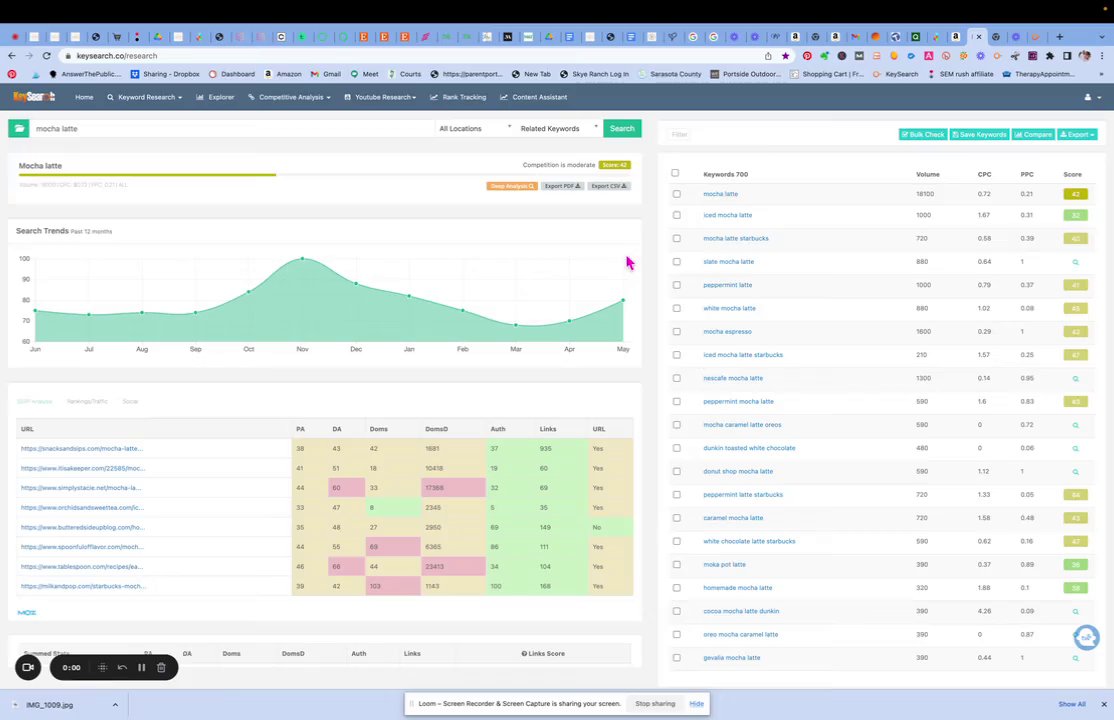The width and height of the screenshot is (1114, 720).
Task: Open Rank Tracking in navigation bar
Action: (458, 97)
